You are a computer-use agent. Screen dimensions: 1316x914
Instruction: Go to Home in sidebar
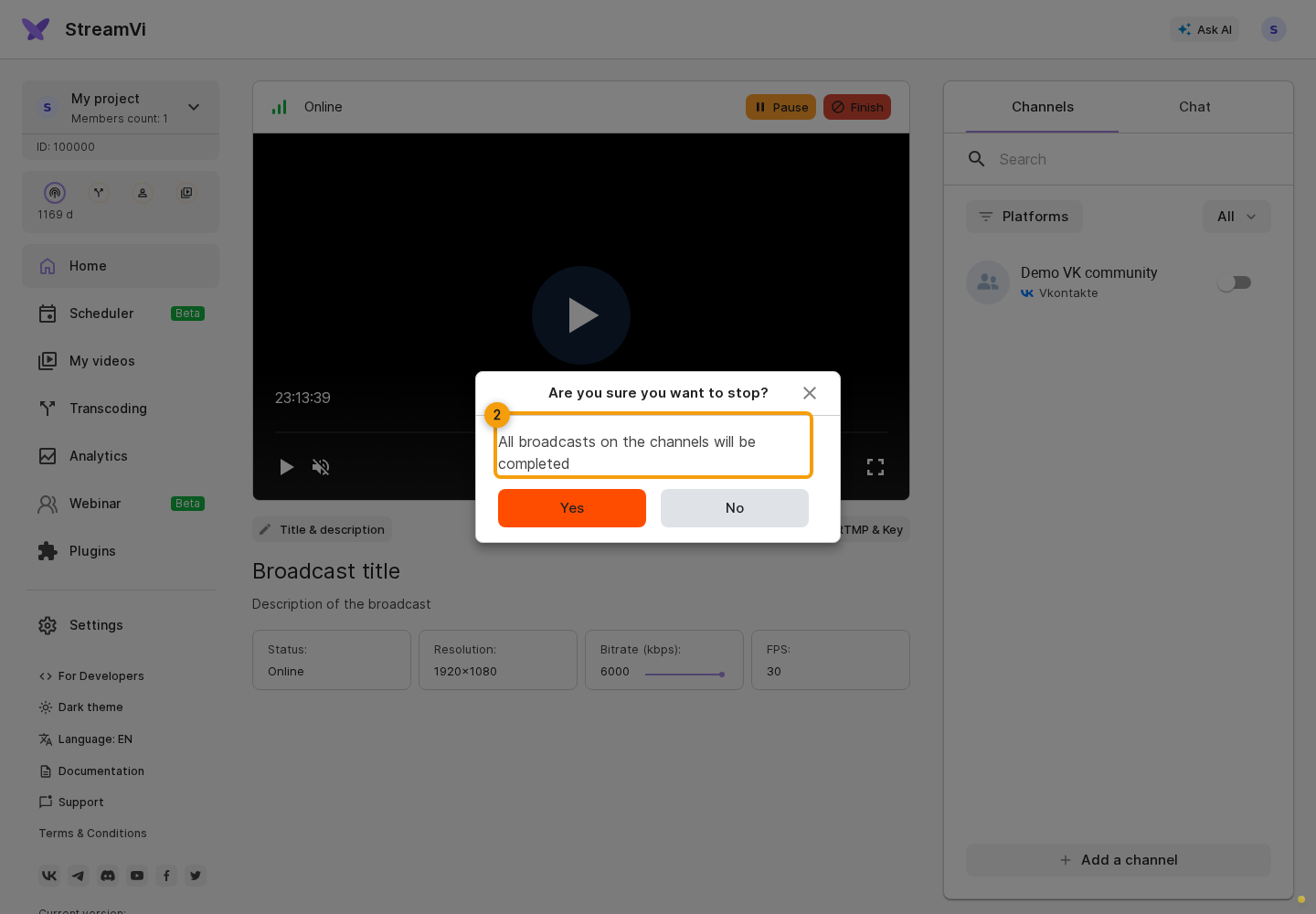121,266
